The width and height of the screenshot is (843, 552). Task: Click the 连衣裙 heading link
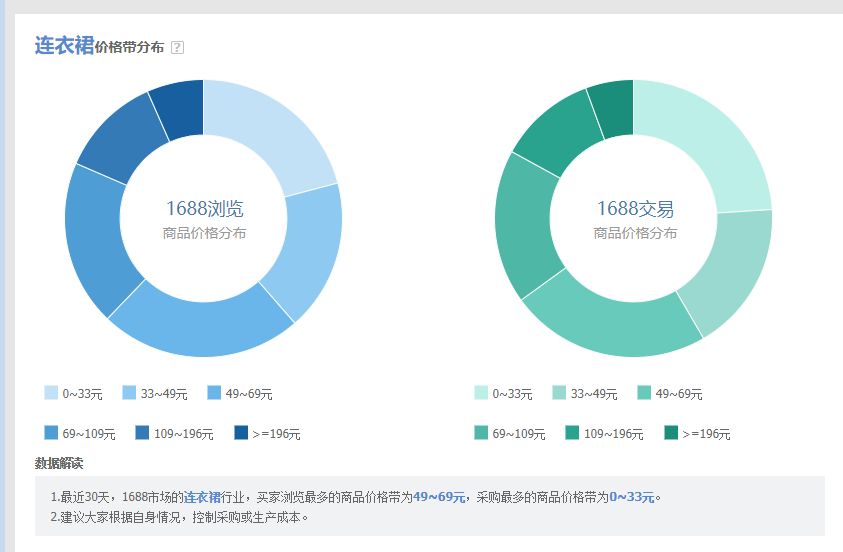tap(65, 46)
